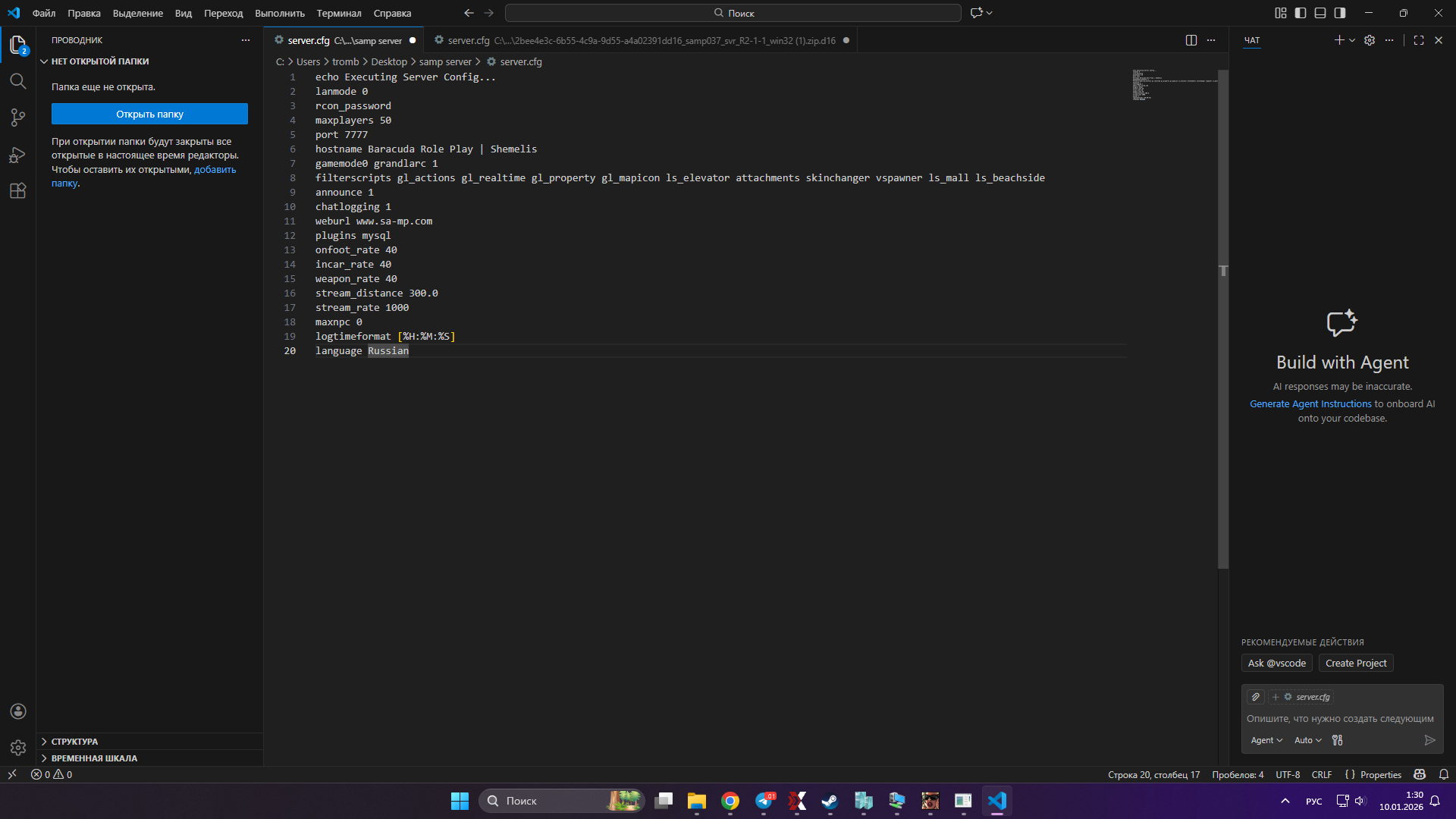Toggle the primary sidebar layout button
This screenshot has width=1456, height=819.
1300,13
